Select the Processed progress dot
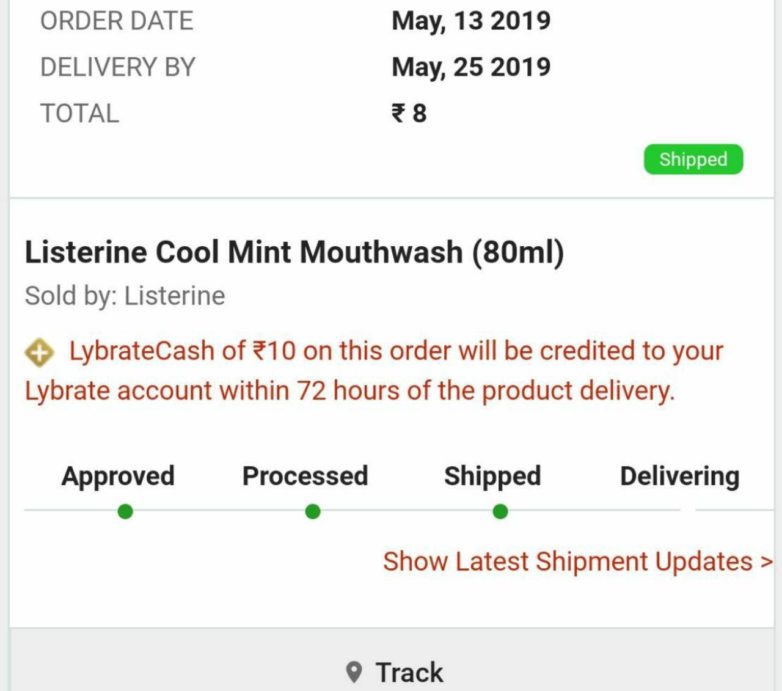Screen dimensions: 782x691 pos(313,512)
